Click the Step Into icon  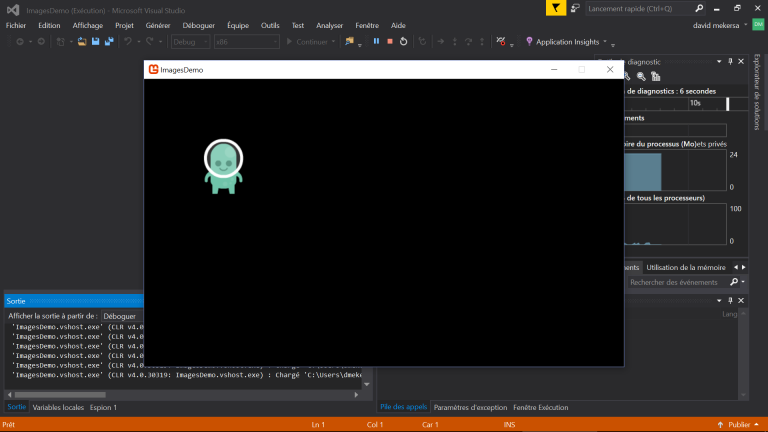[455, 42]
